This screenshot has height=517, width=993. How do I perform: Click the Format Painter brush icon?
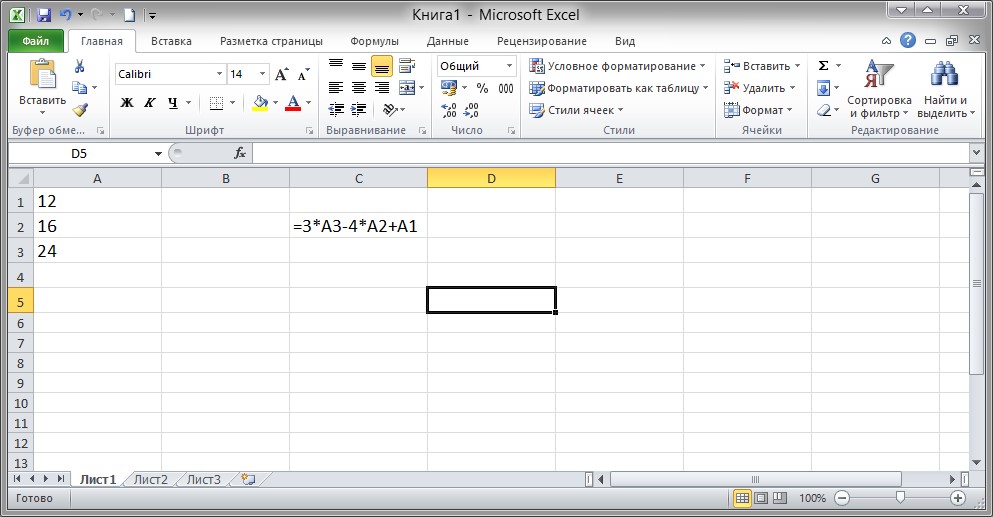[x=80, y=110]
